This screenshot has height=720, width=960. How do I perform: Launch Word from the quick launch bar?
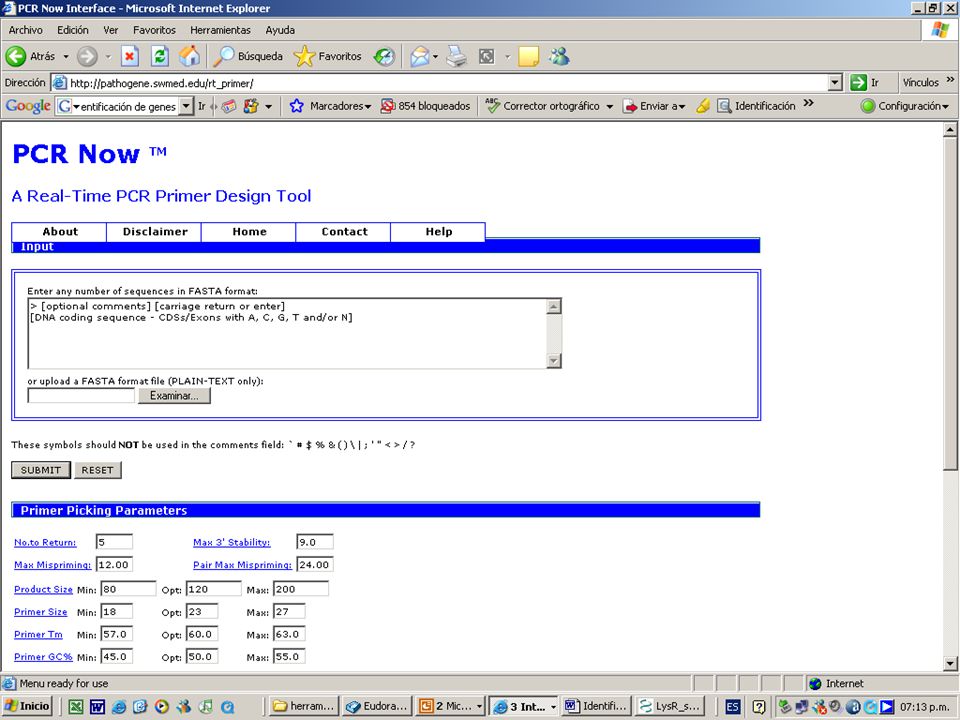click(97, 707)
